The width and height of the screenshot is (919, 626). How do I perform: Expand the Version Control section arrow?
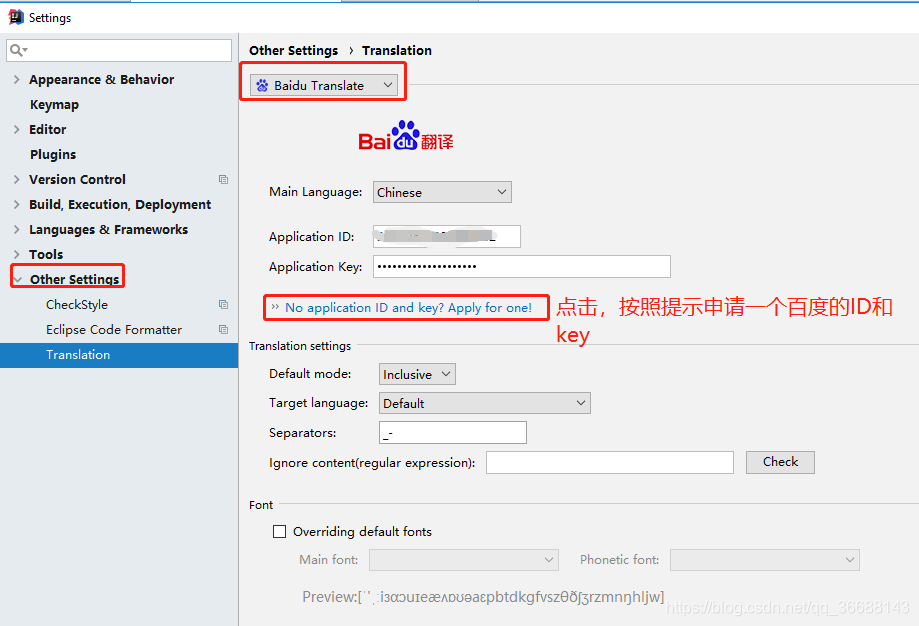click(x=16, y=179)
